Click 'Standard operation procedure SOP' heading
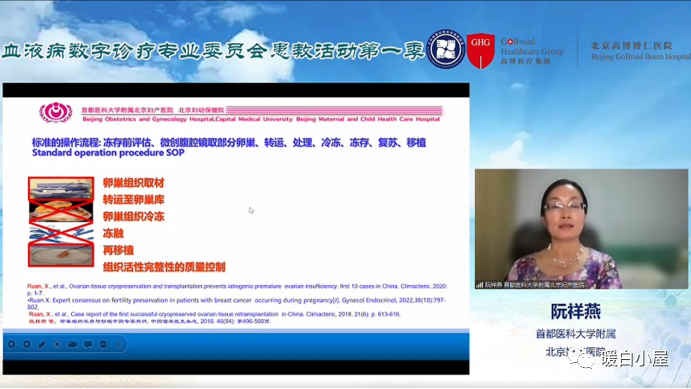The image size is (691, 389). [x=108, y=153]
